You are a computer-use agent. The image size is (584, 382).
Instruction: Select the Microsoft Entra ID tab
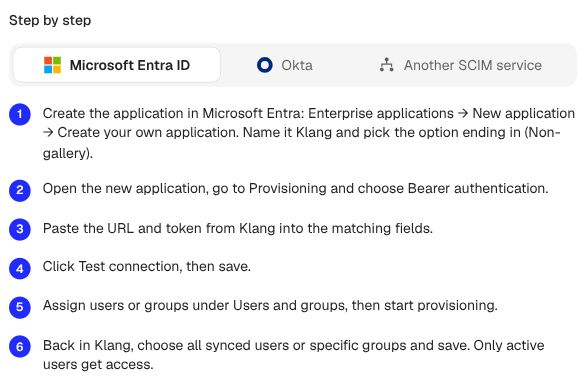click(x=117, y=65)
